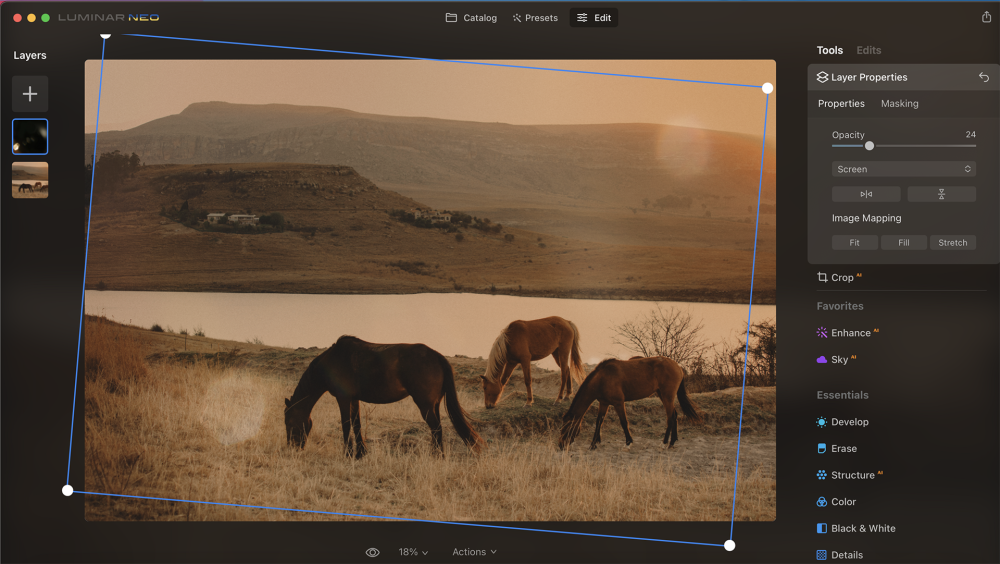Open the Erase tool

[x=837, y=449]
